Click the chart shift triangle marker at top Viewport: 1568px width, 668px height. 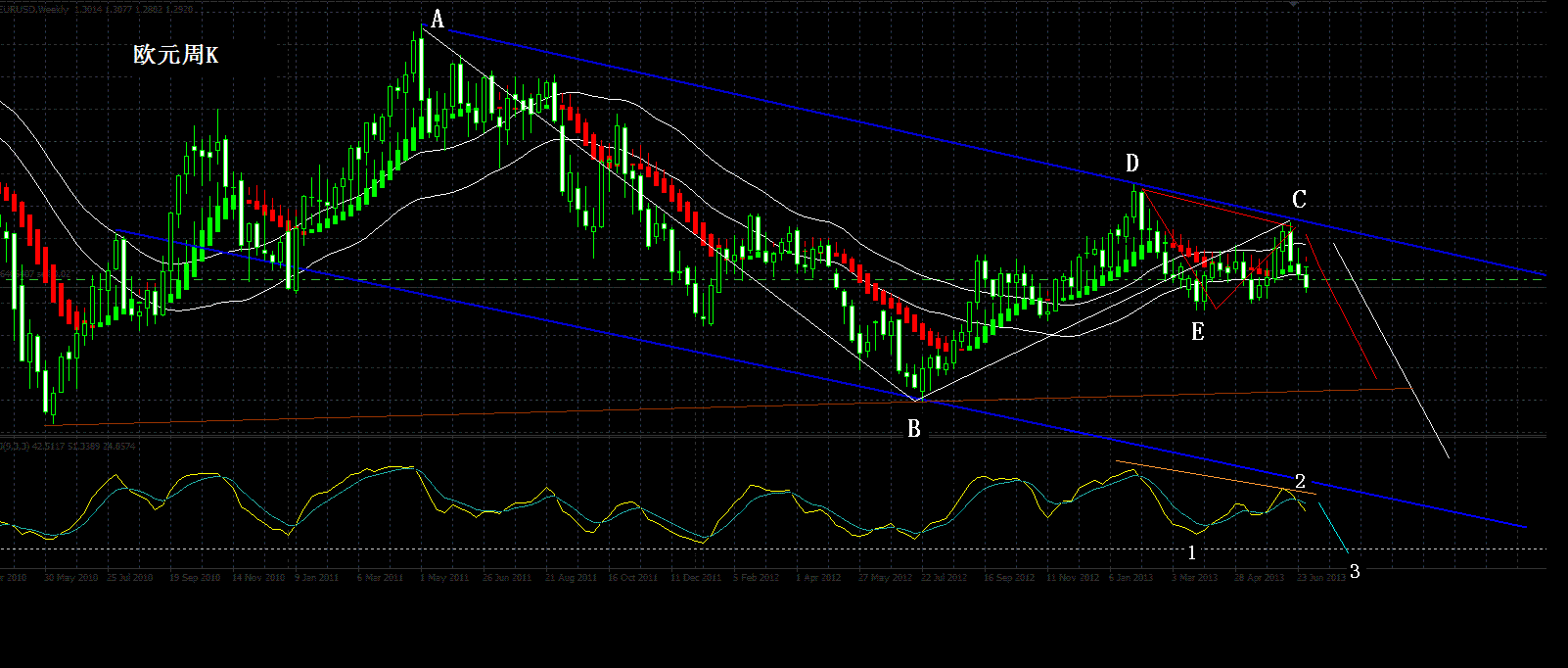click(x=1294, y=5)
